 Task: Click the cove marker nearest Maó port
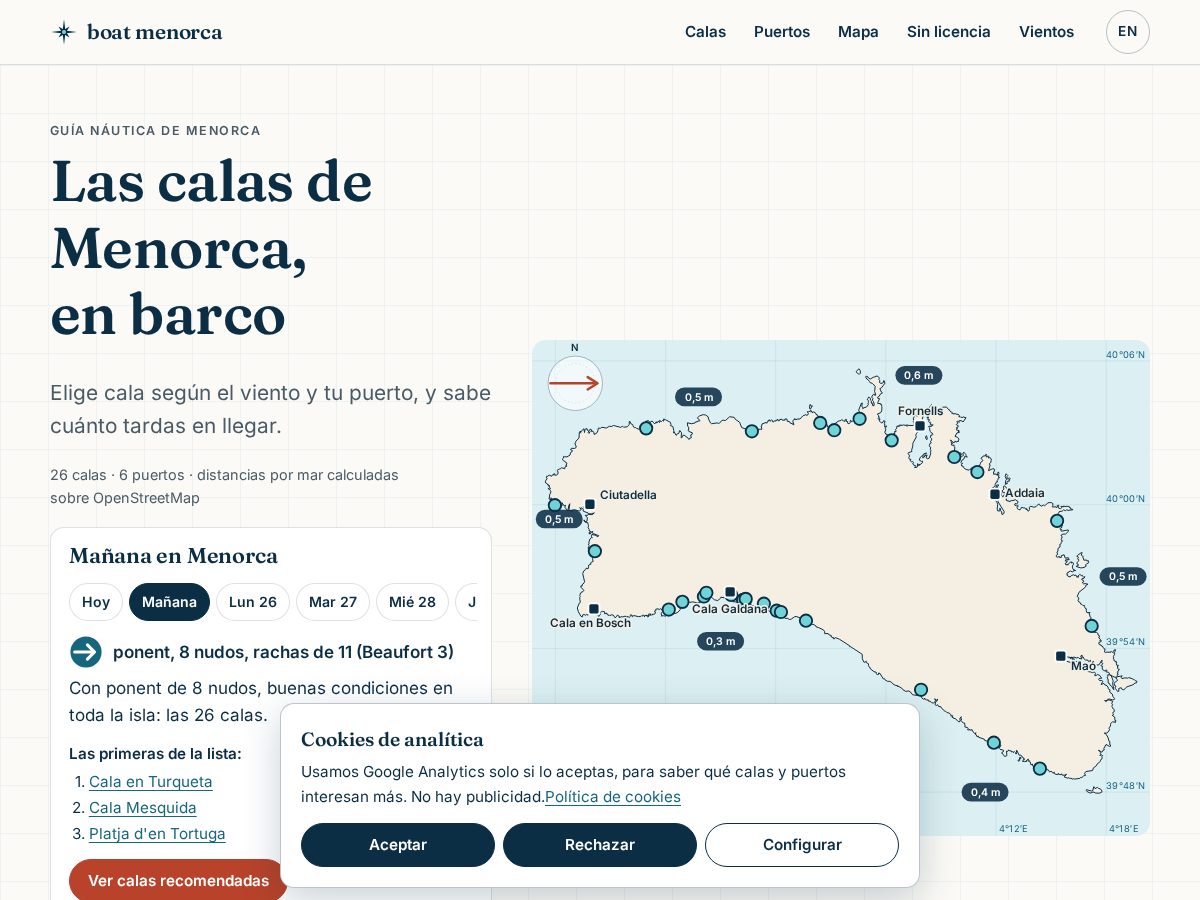click(x=1092, y=626)
